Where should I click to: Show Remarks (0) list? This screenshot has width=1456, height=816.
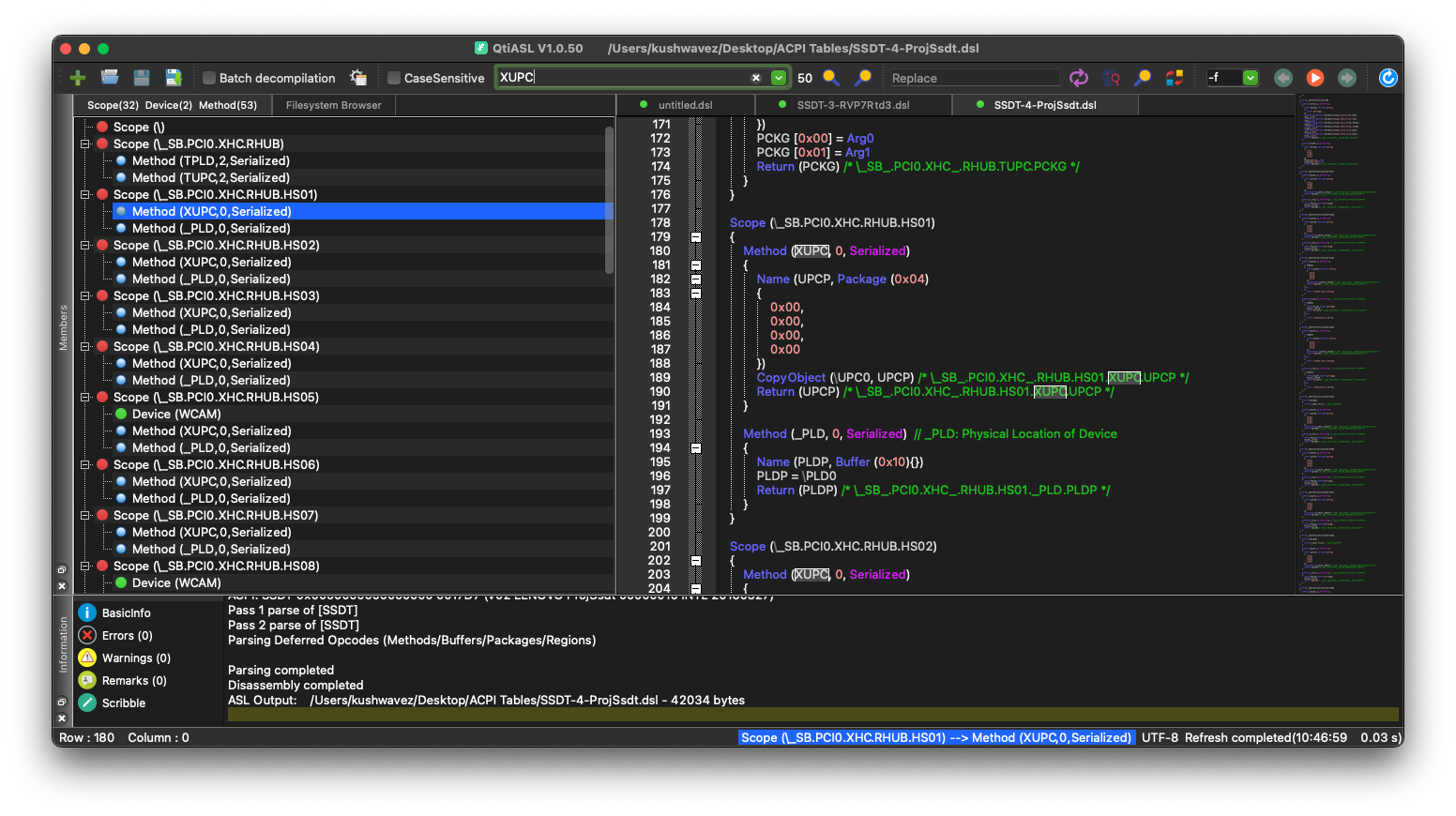(123, 680)
